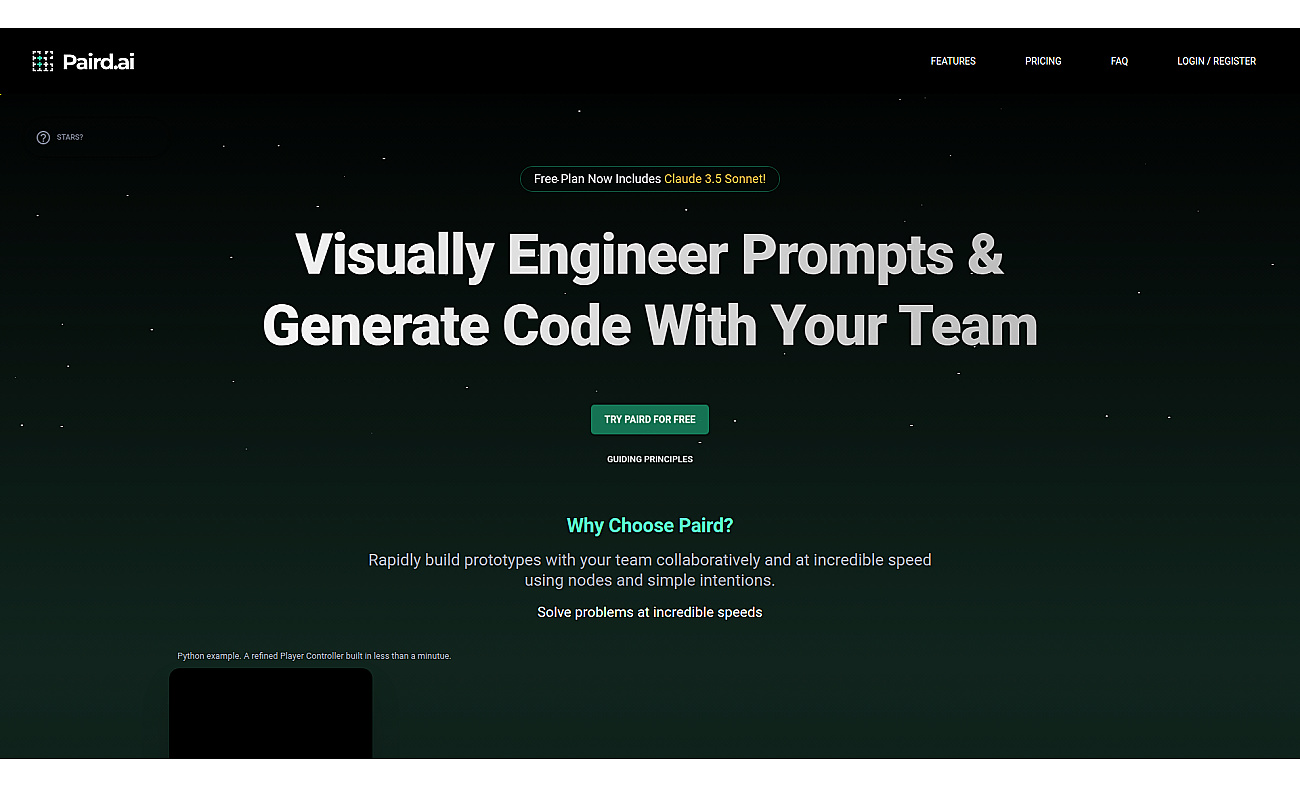Go to the Pricing page link
This screenshot has height=788, width=1300.
tap(1043, 61)
